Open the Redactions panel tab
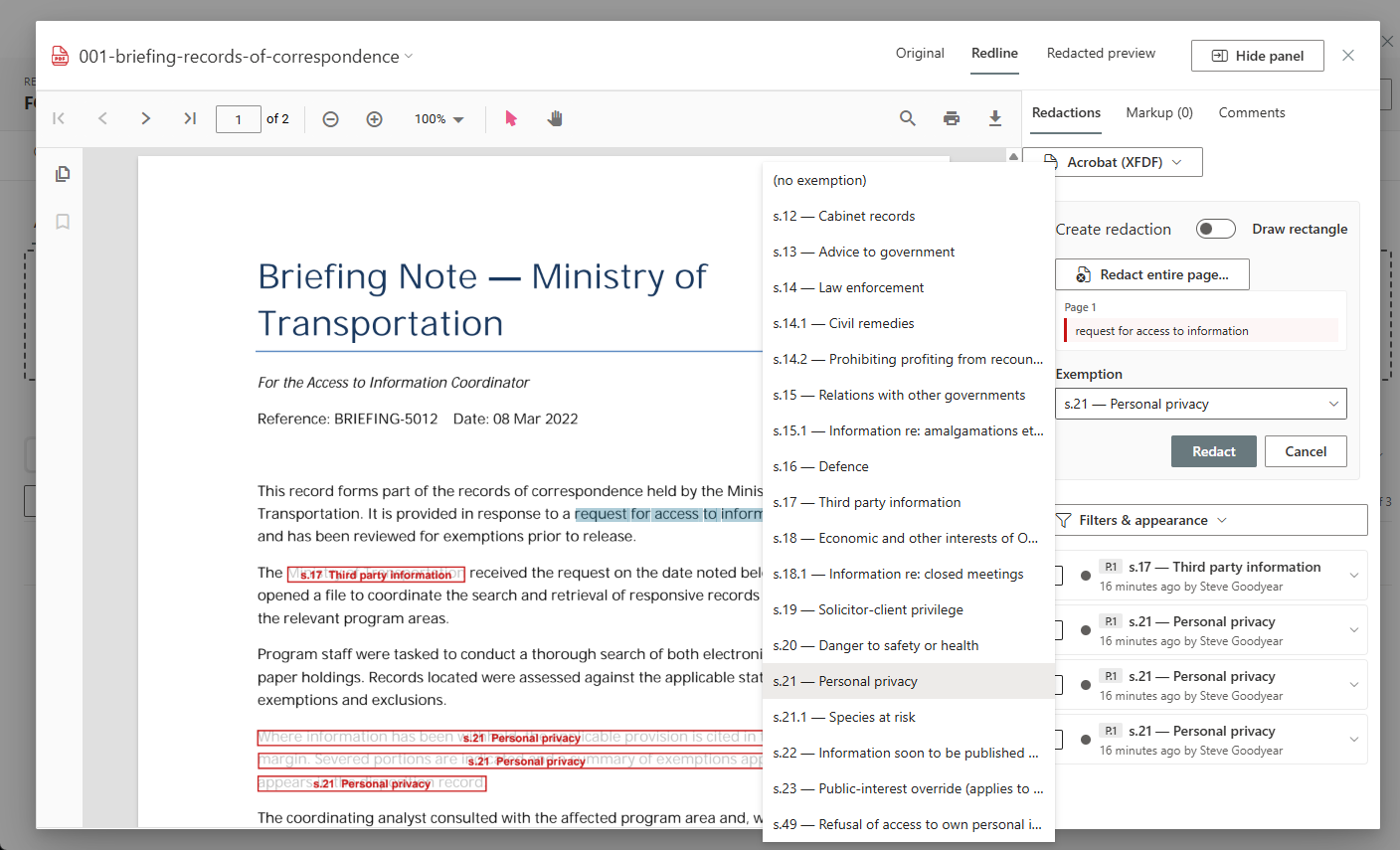Screen dimensions: 1400x850 pyautogui.click(x=1066, y=113)
